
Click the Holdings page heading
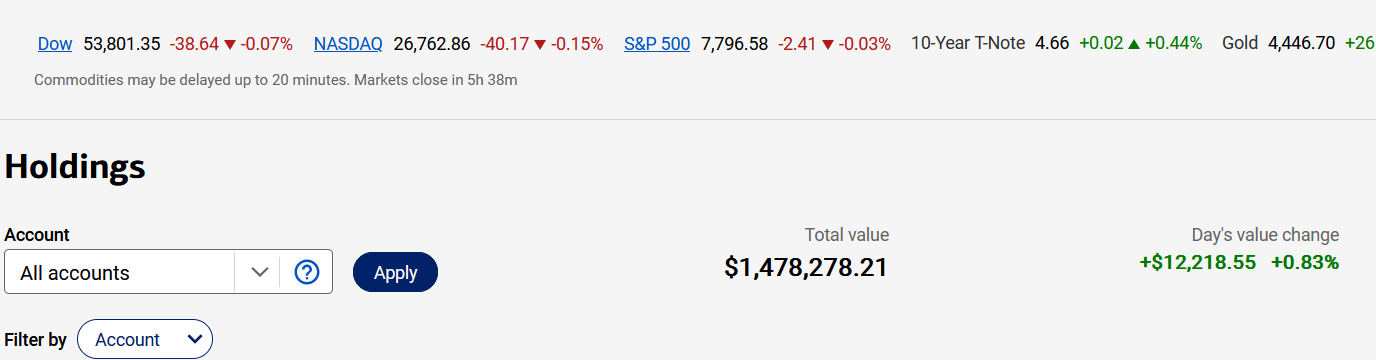75,167
